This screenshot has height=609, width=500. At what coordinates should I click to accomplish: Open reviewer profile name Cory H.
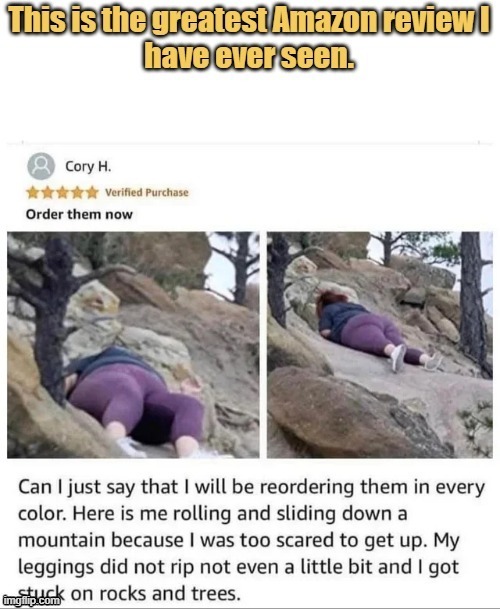[88, 167]
